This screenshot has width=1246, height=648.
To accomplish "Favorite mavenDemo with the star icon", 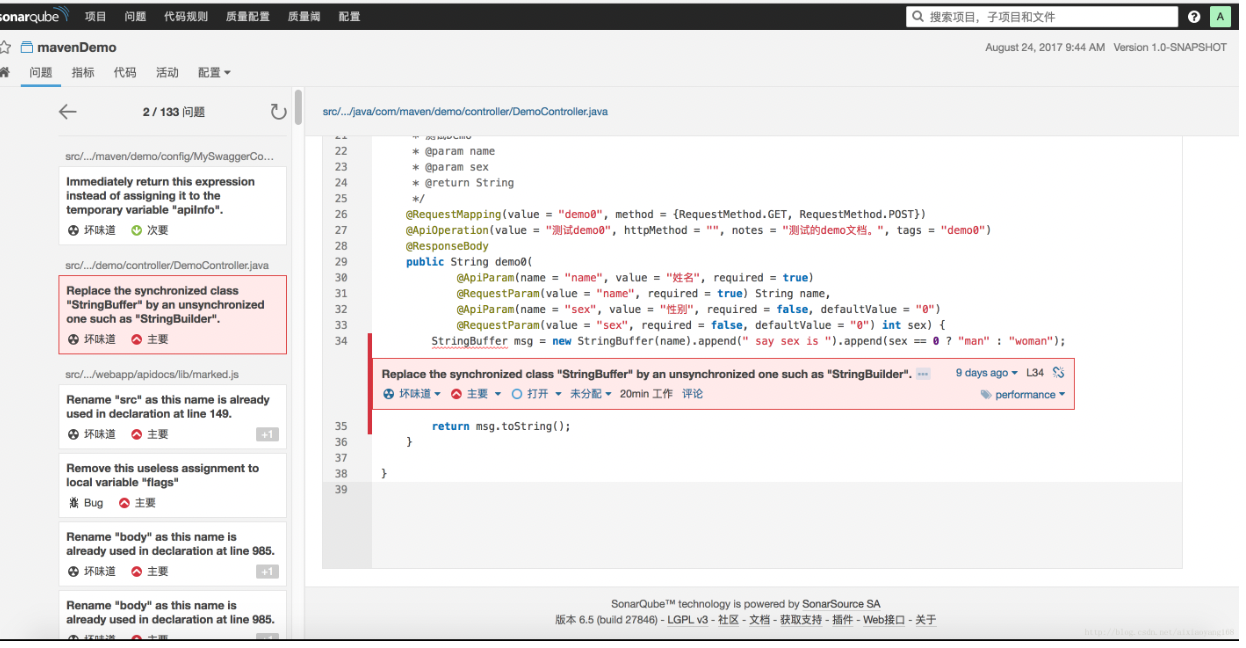I will click(x=6, y=47).
